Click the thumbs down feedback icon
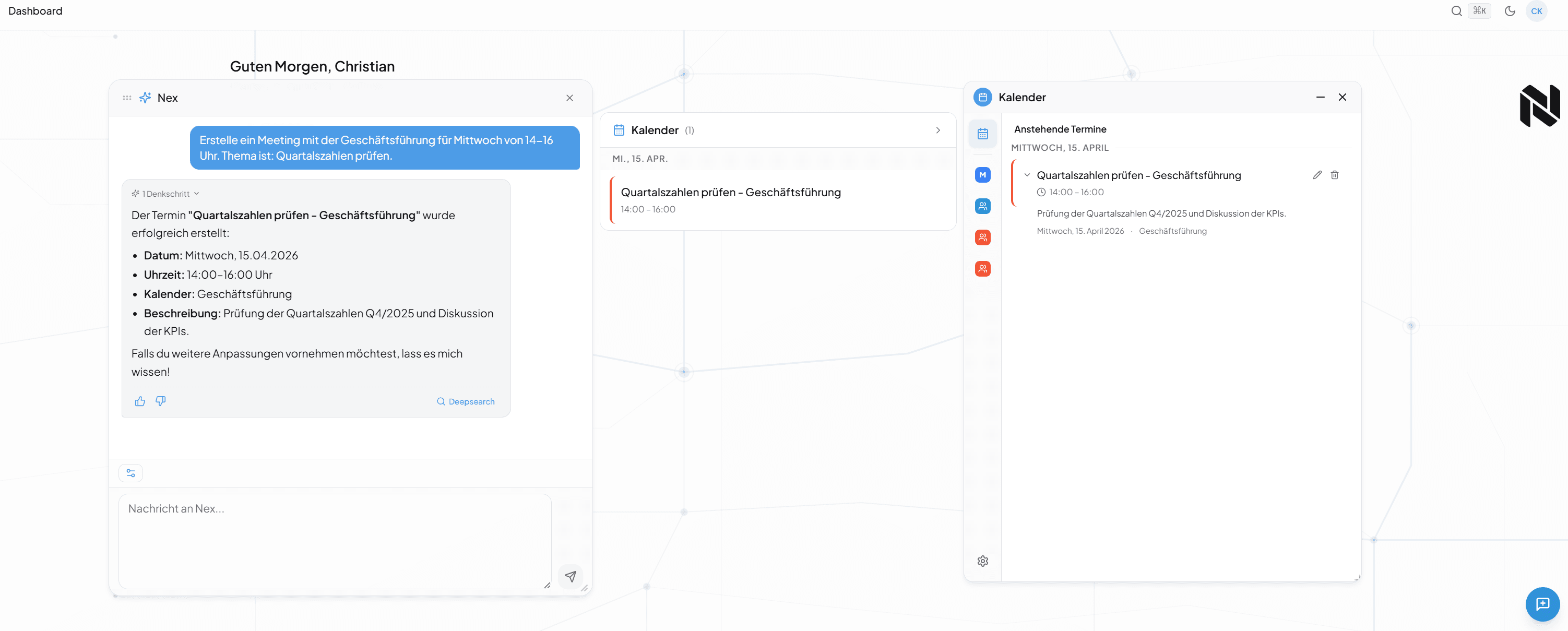 tap(161, 401)
